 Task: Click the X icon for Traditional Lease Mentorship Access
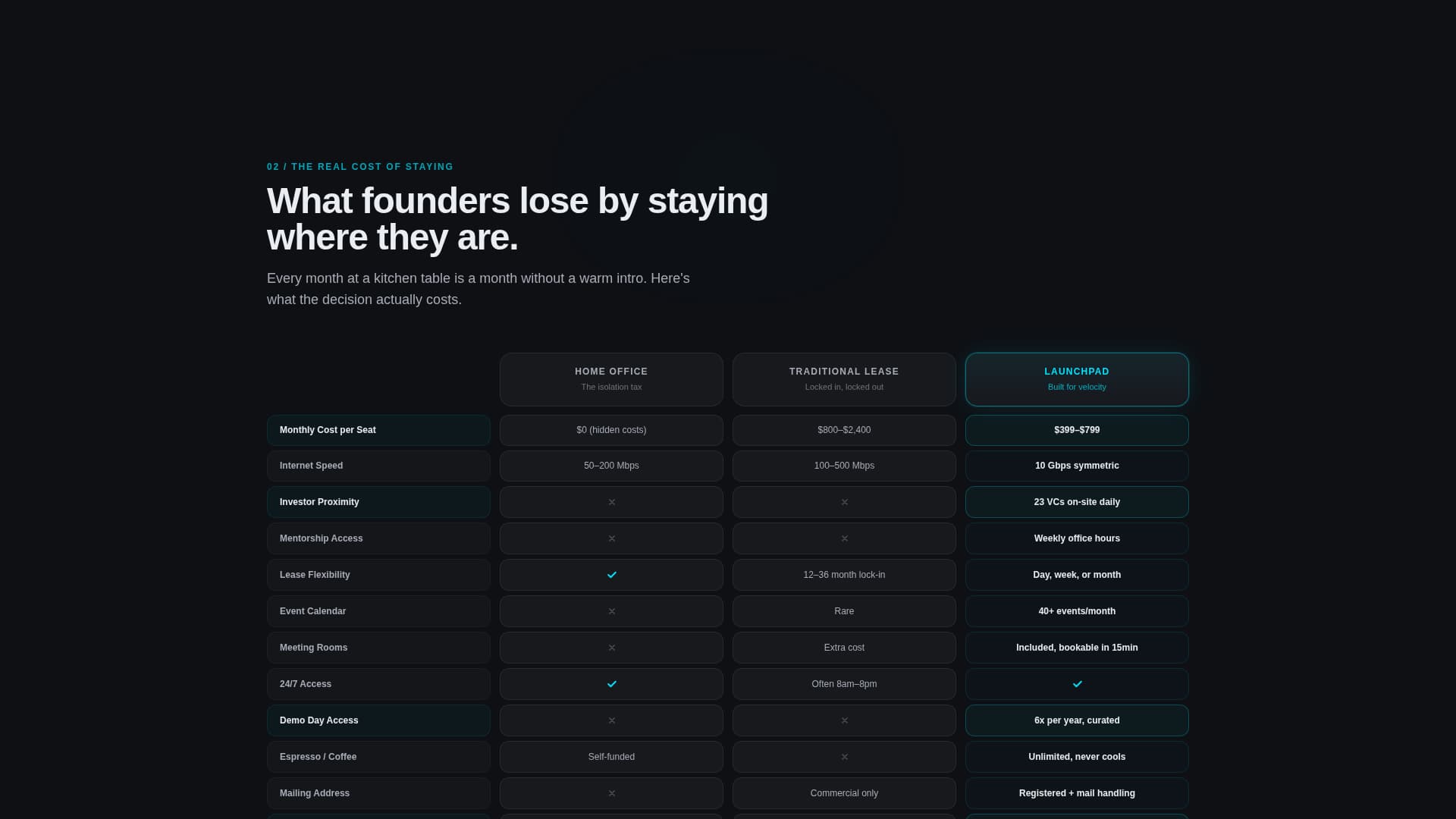click(844, 538)
